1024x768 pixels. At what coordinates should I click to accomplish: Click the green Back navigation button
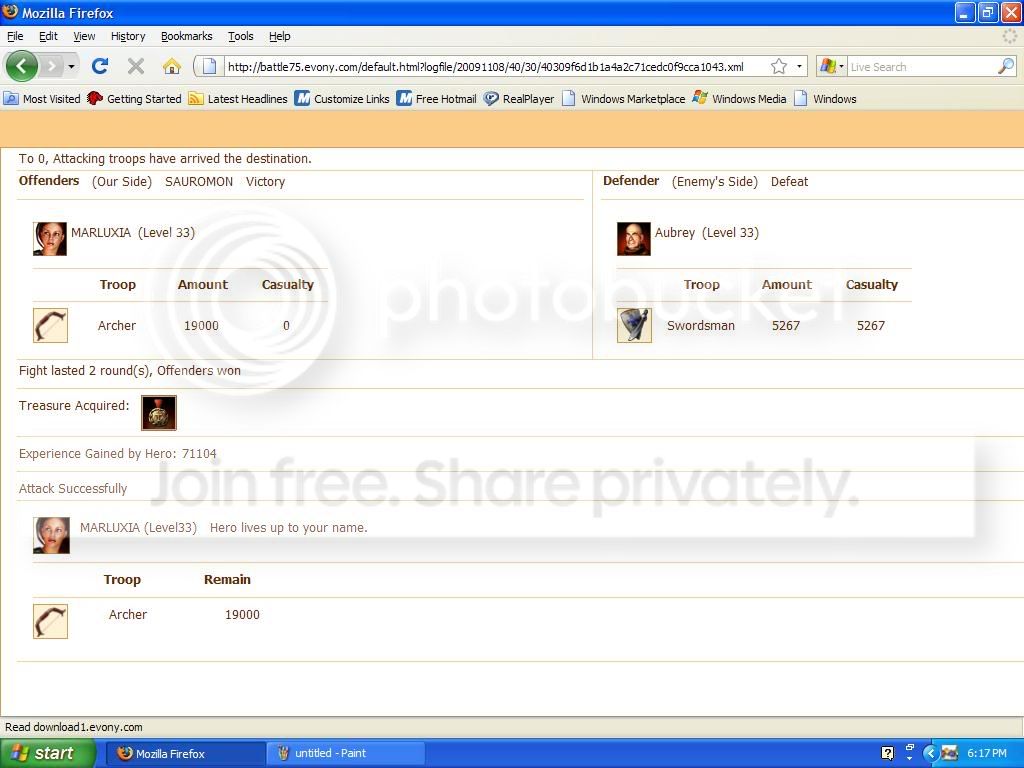click(22, 67)
